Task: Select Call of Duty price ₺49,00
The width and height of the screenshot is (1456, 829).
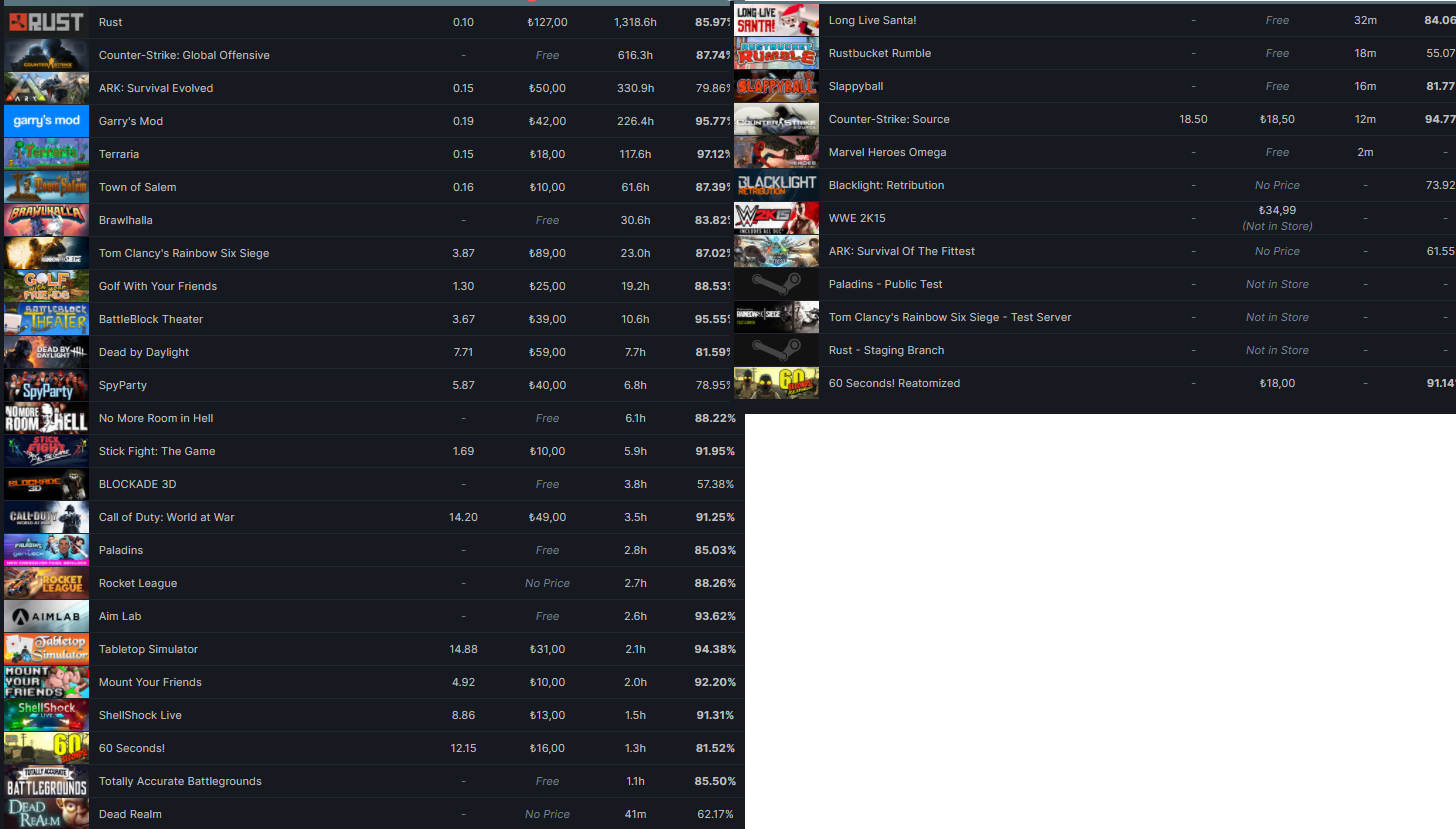Action: click(x=547, y=517)
